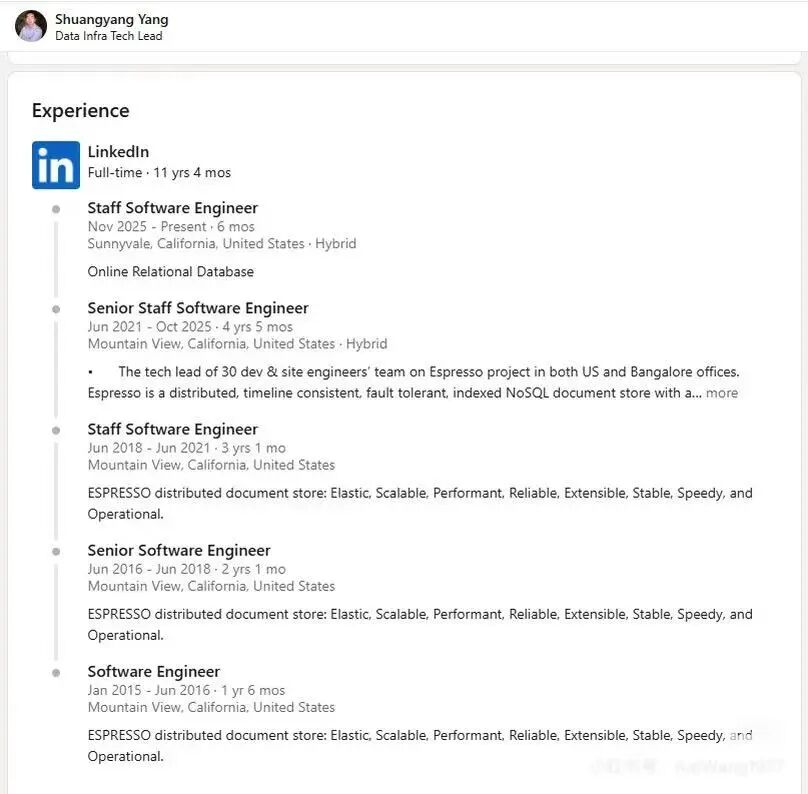This screenshot has height=794, width=808.
Task: Click the "Sunnyvale, California, United States · Hybrid" location
Action: point(221,244)
